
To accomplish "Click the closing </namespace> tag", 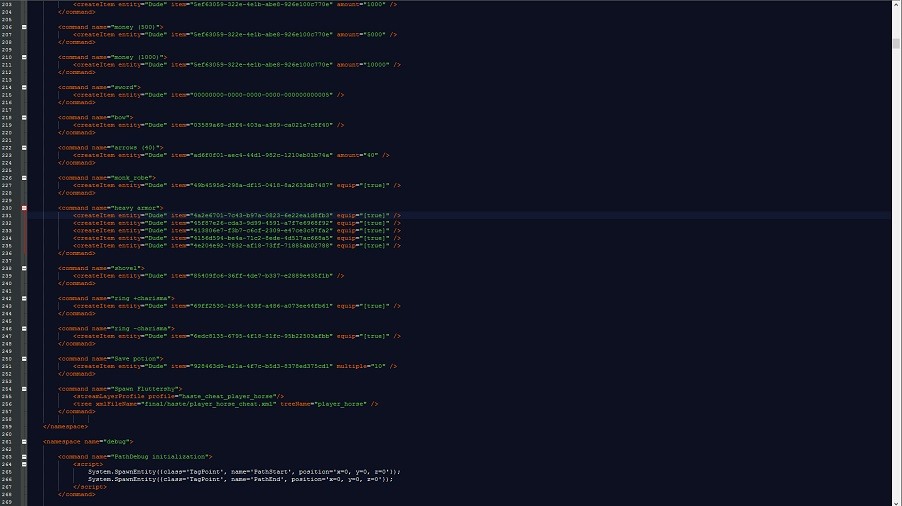I will pos(66,427).
